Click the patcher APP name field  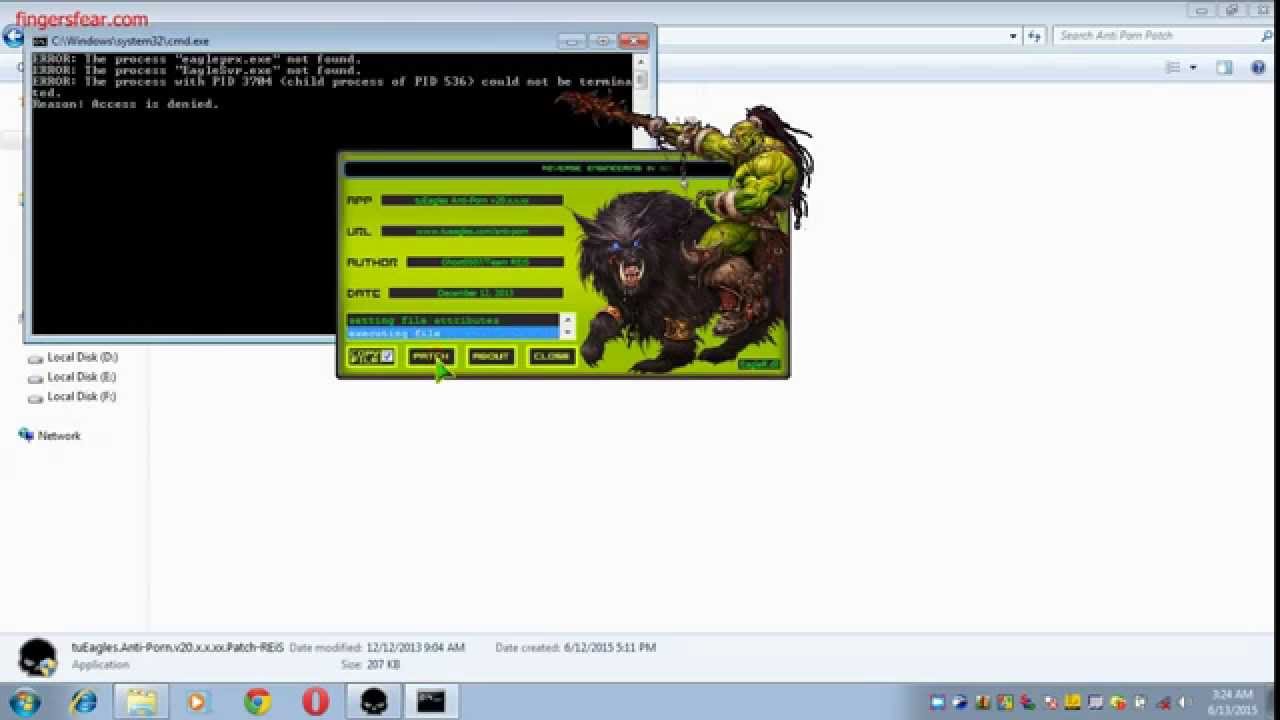point(472,200)
